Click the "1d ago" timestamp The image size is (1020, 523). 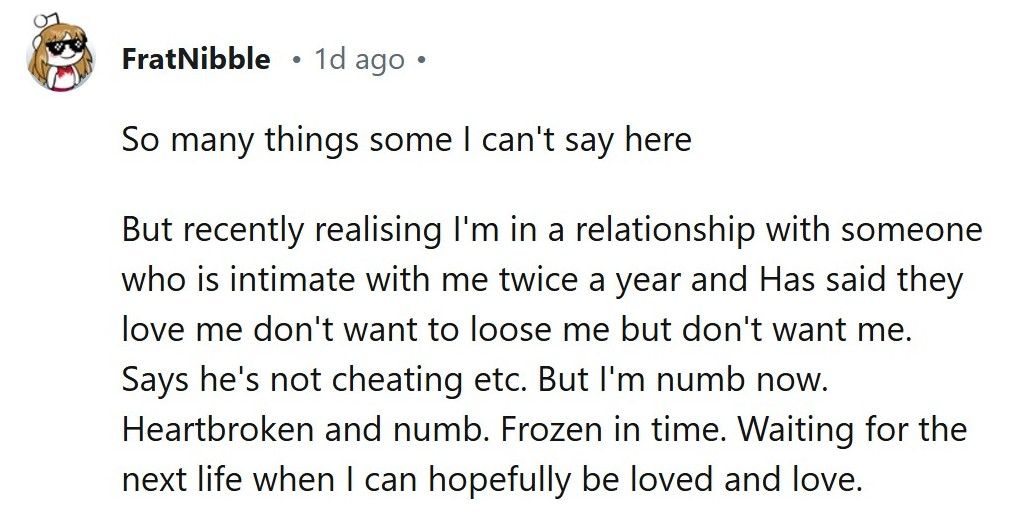(359, 59)
